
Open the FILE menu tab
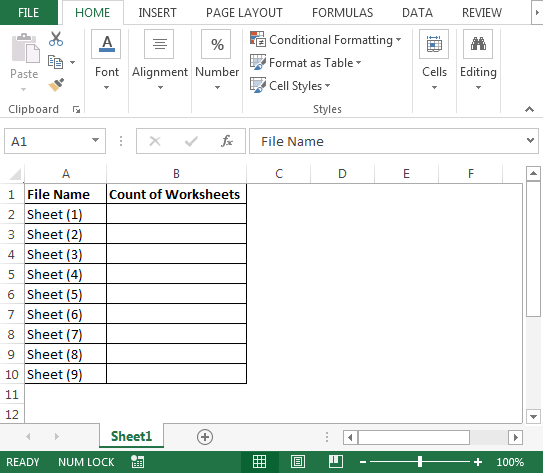[x=28, y=13]
